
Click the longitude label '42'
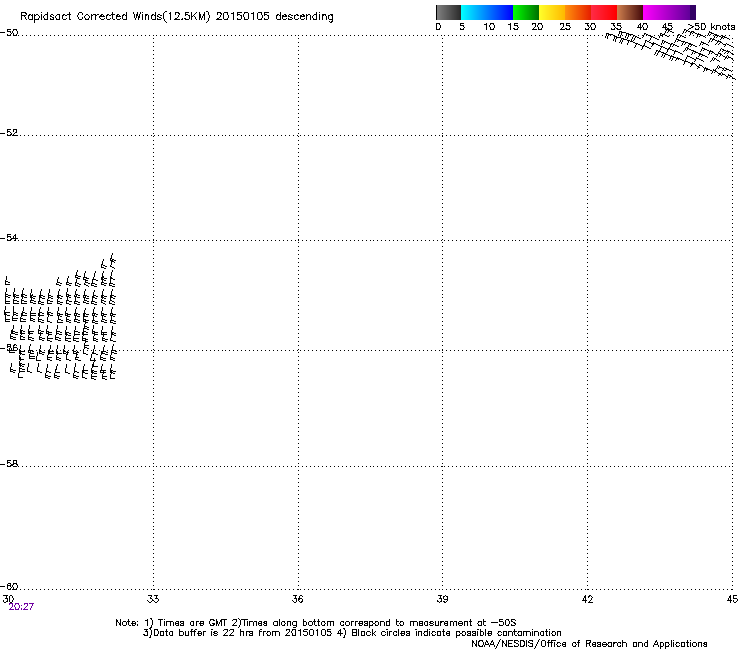pos(587,599)
